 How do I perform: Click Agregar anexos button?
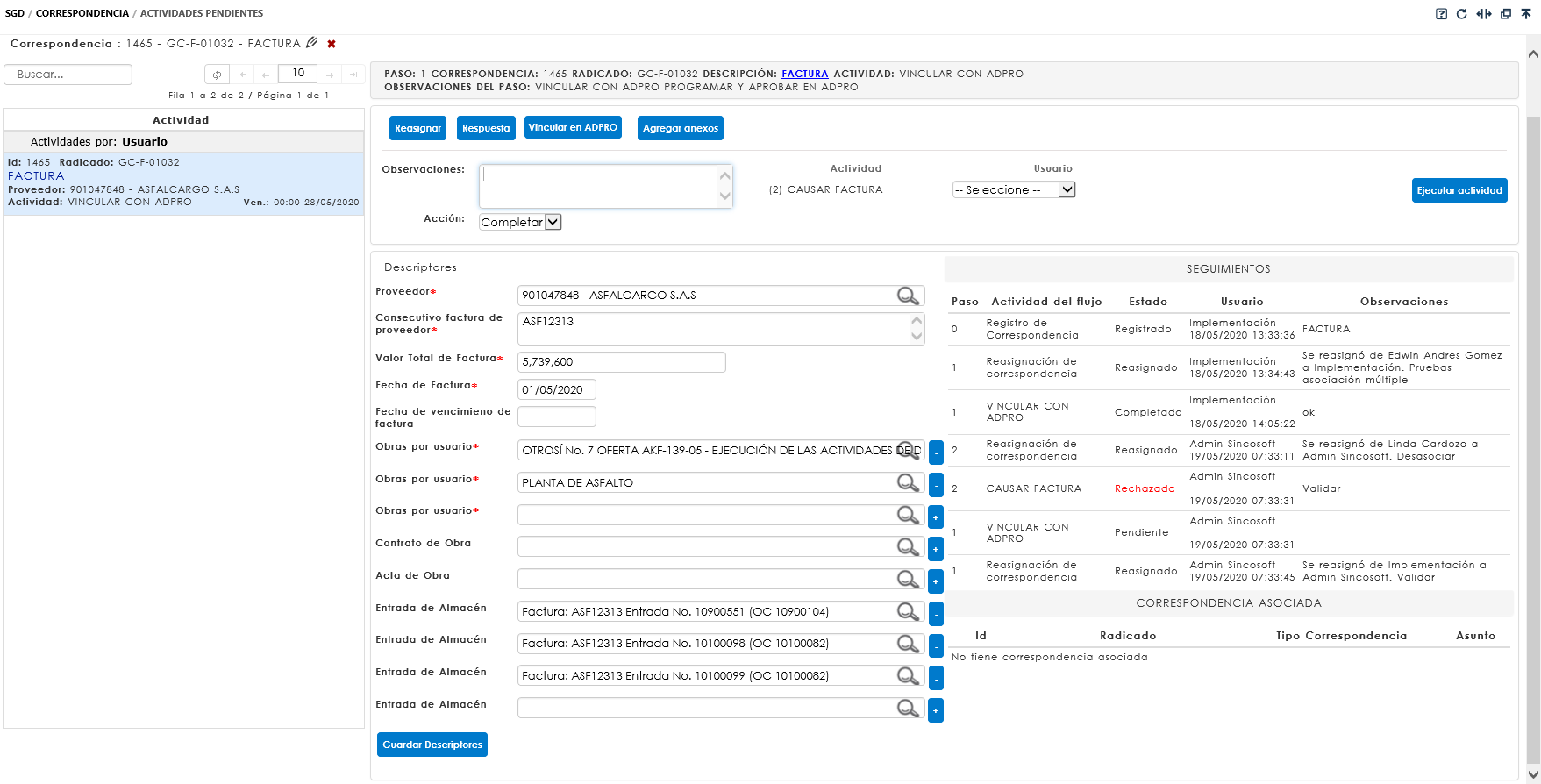point(681,128)
